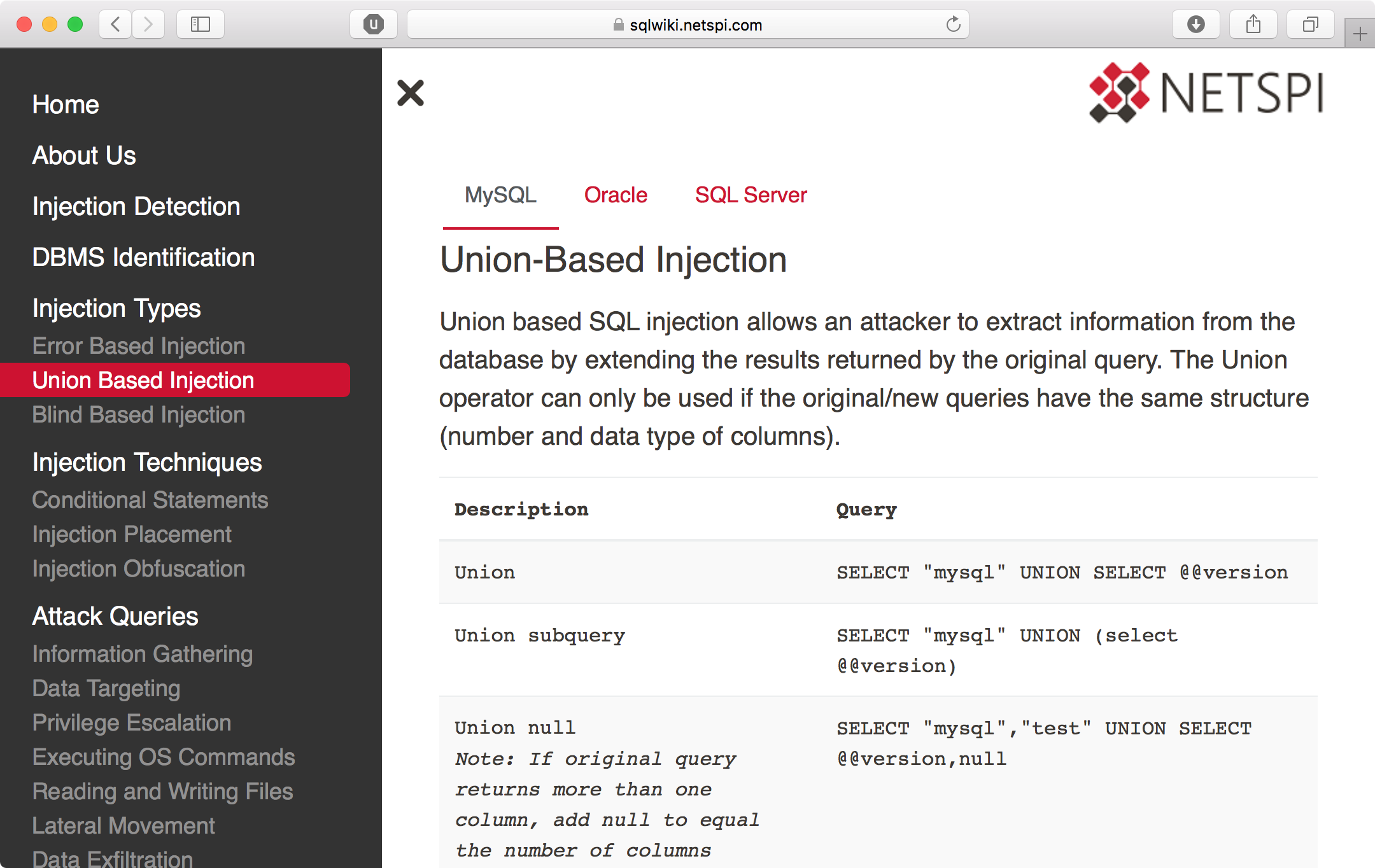Click the NetSPI logo

[1206, 93]
